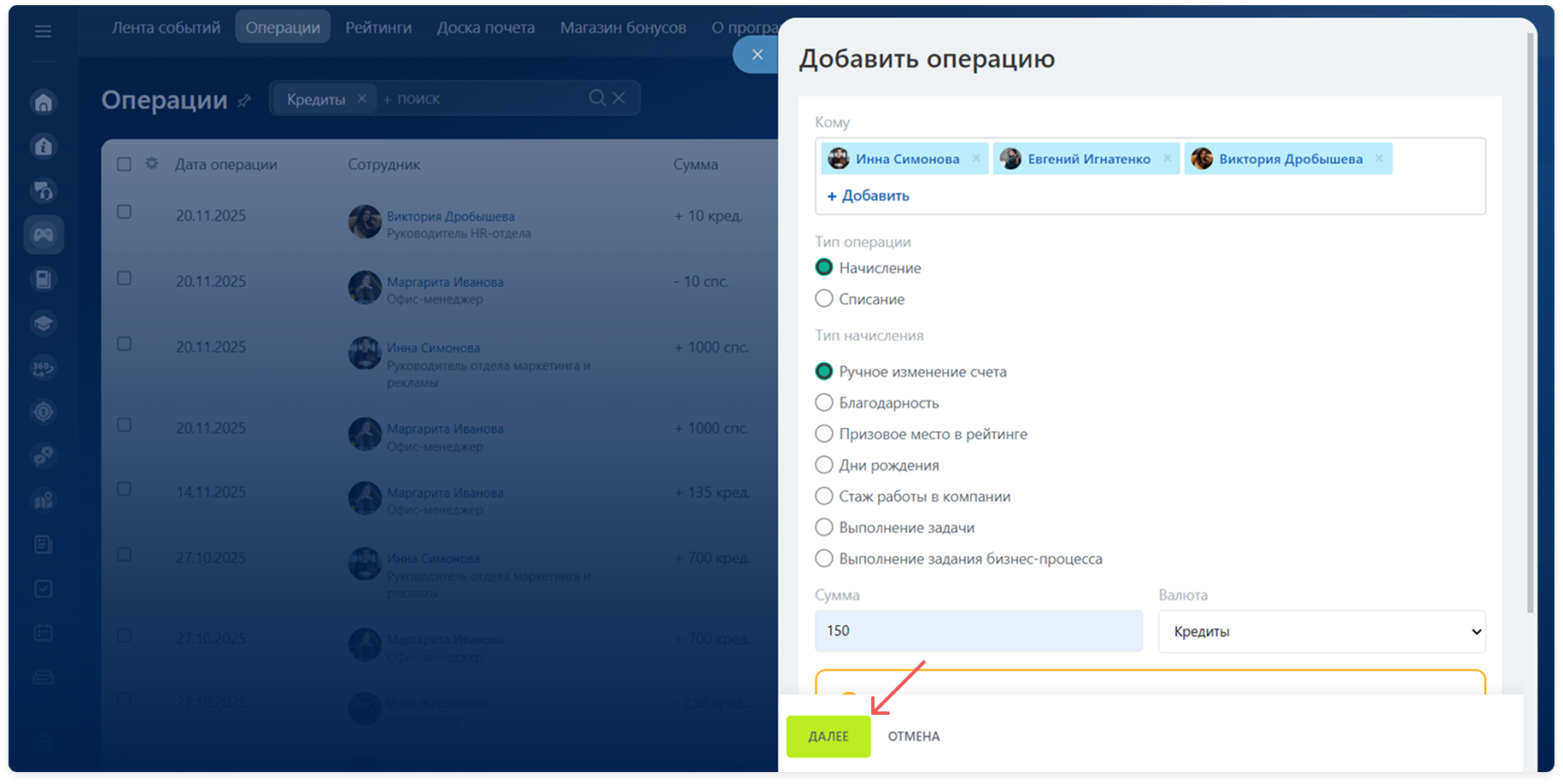
Task: Select the Списание radio option
Action: point(824,299)
